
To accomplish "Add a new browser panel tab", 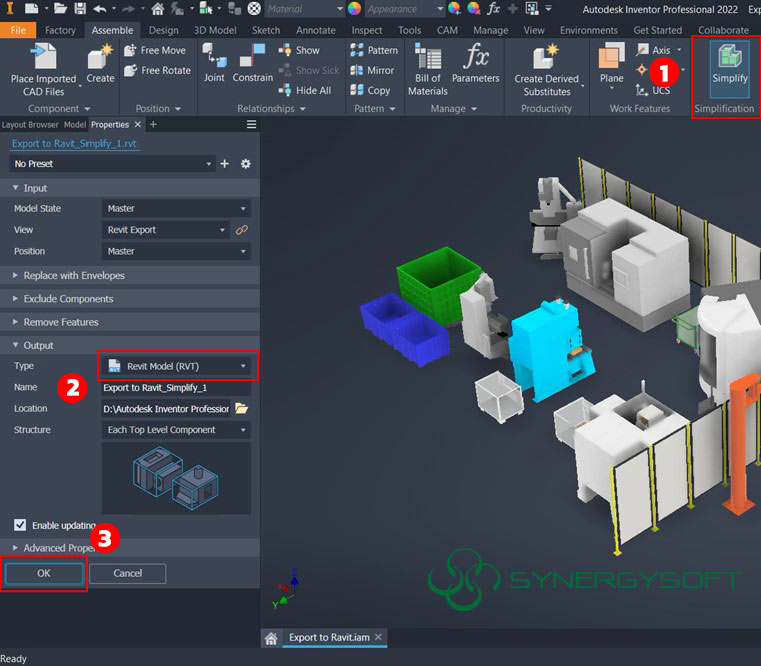I will click(153, 125).
